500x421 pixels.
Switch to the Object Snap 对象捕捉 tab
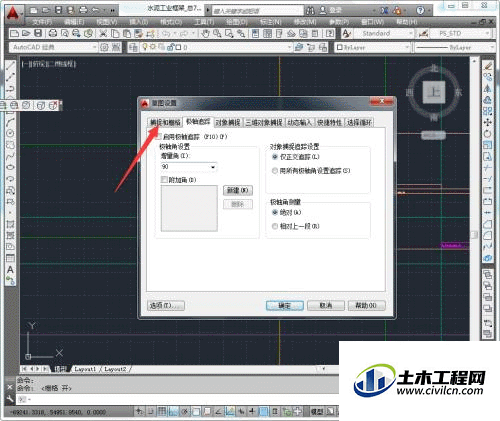click(228, 122)
